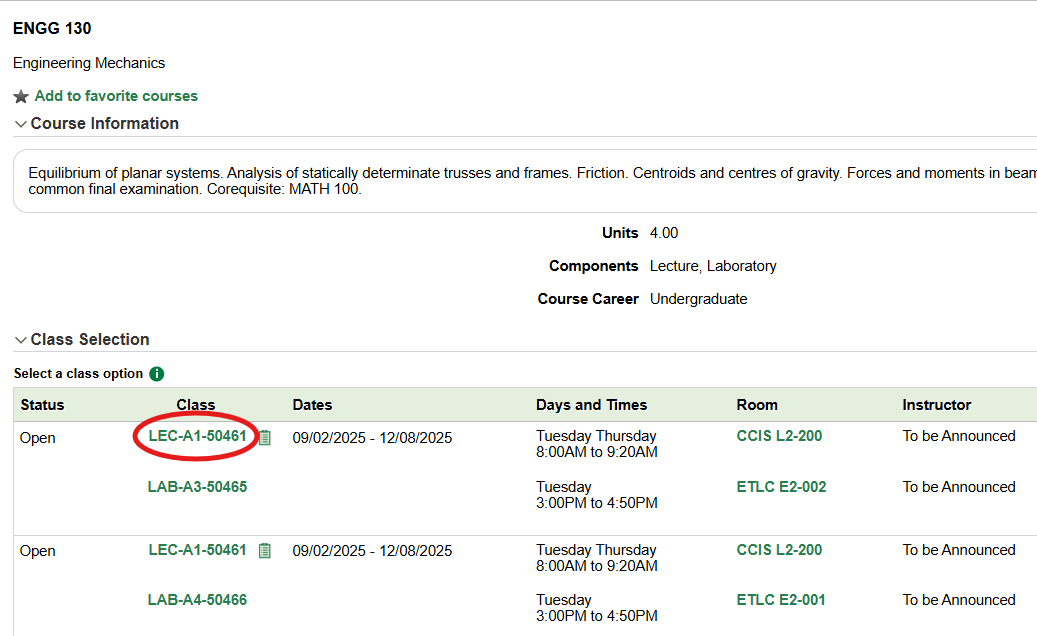The width and height of the screenshot is (1037, 636).
Task: Click the clipboard icon beside LEC-A1-50461 first row
Action: (263, 437)
